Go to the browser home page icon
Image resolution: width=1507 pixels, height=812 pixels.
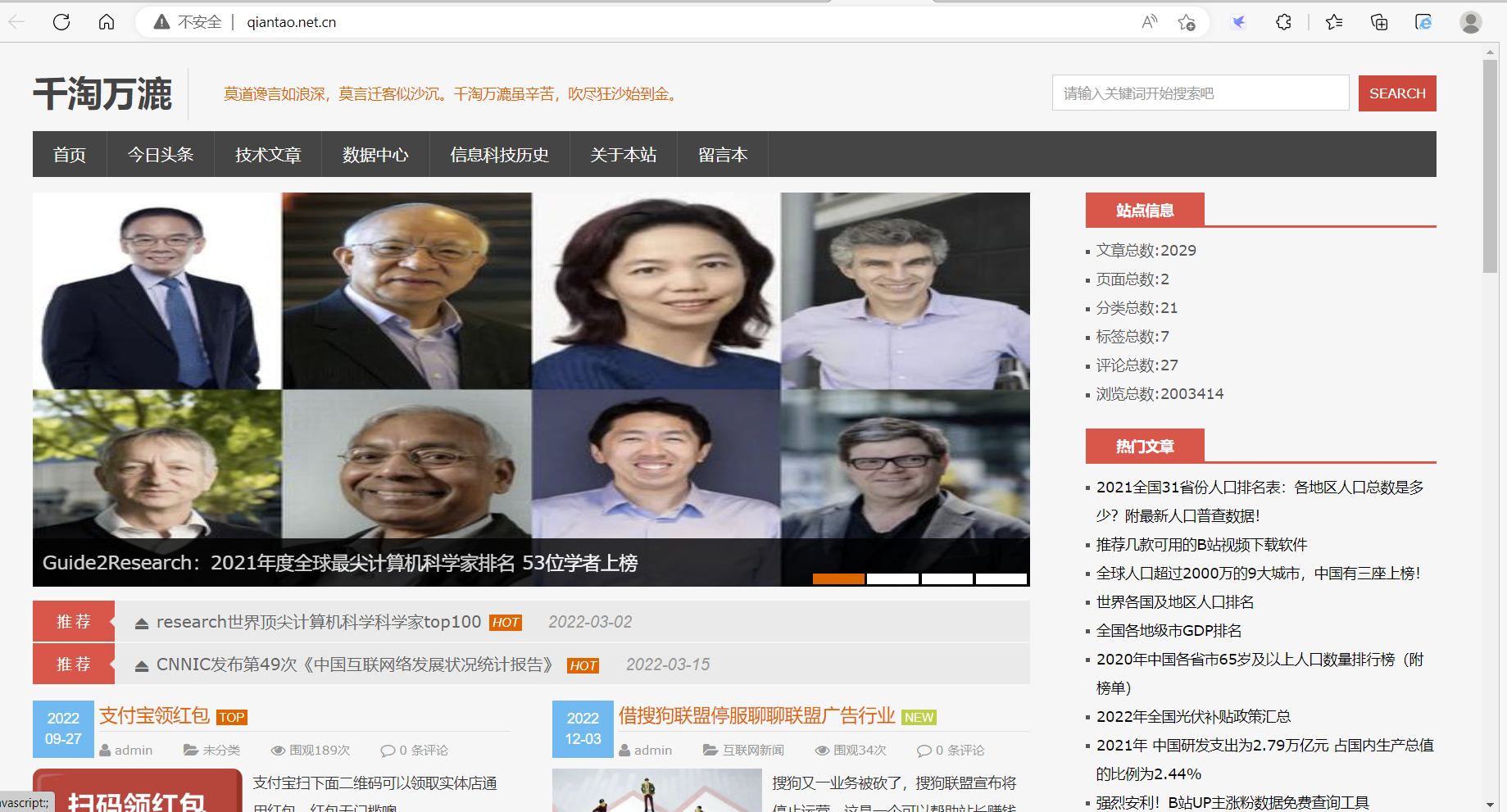point(107,22)
